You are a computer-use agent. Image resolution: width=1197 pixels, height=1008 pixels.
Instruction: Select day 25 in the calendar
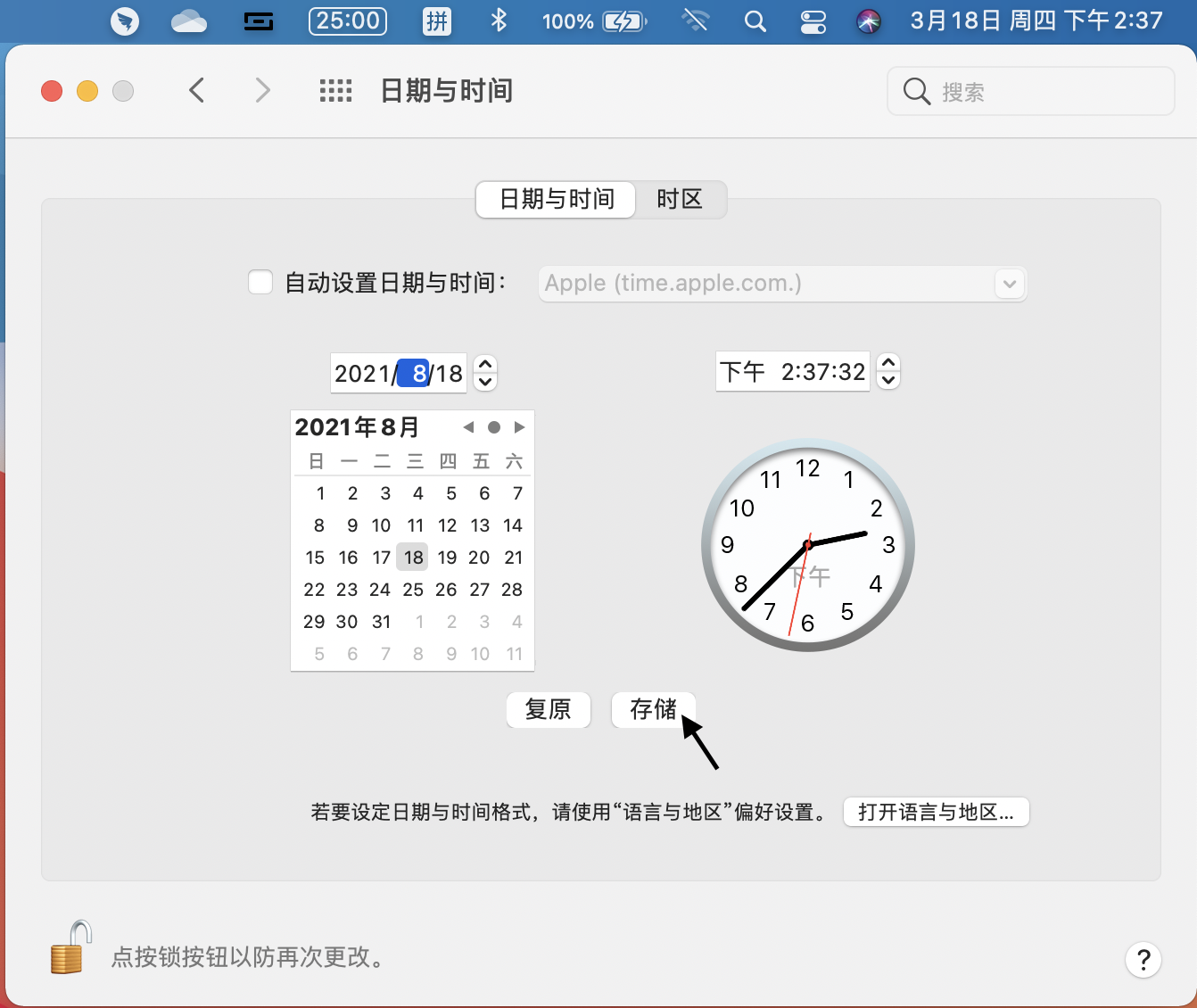(x=413, y=590)
